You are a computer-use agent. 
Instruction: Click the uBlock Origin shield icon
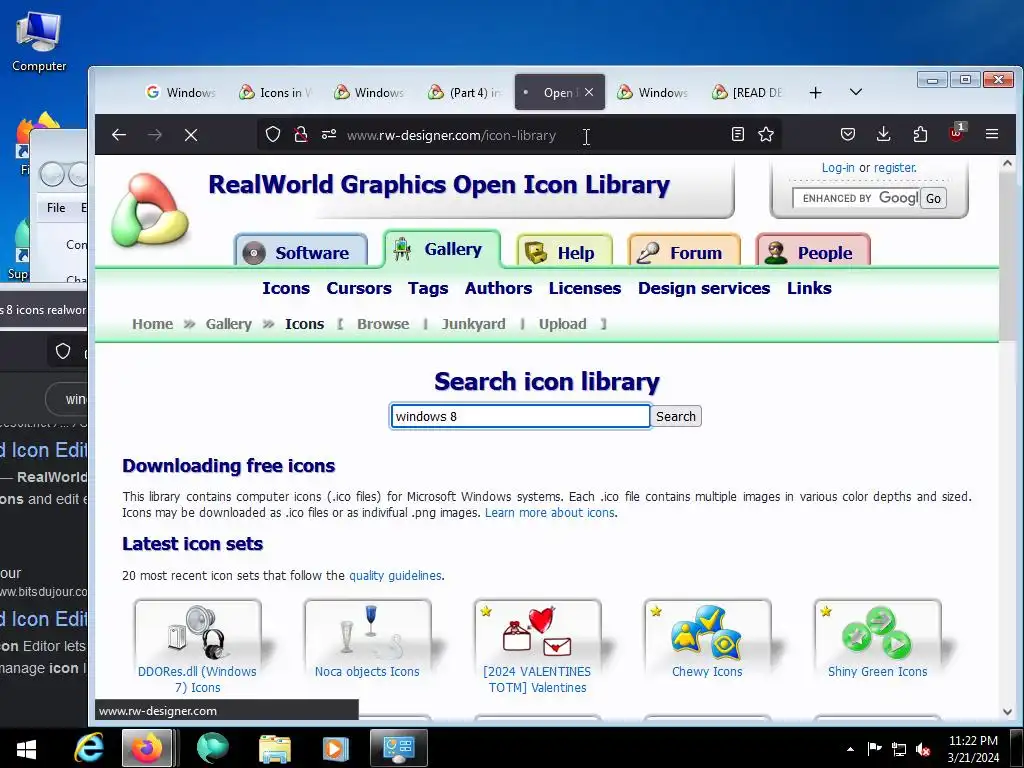pos(956,133)
